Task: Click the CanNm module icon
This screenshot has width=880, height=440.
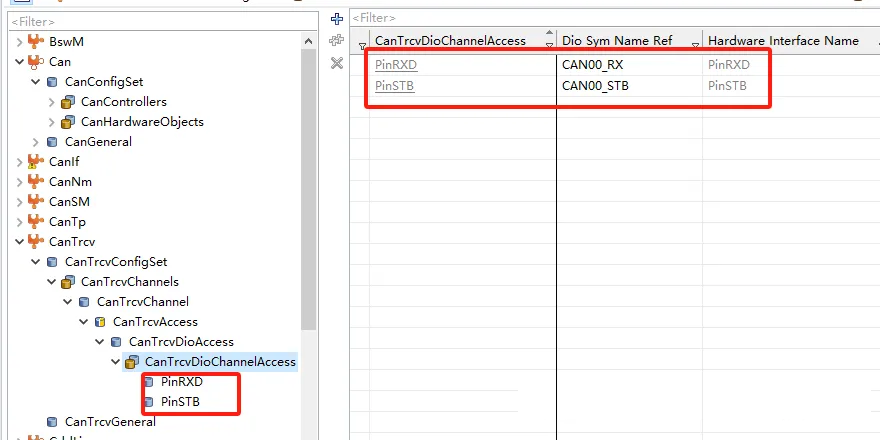Action: tap(36, 182)
